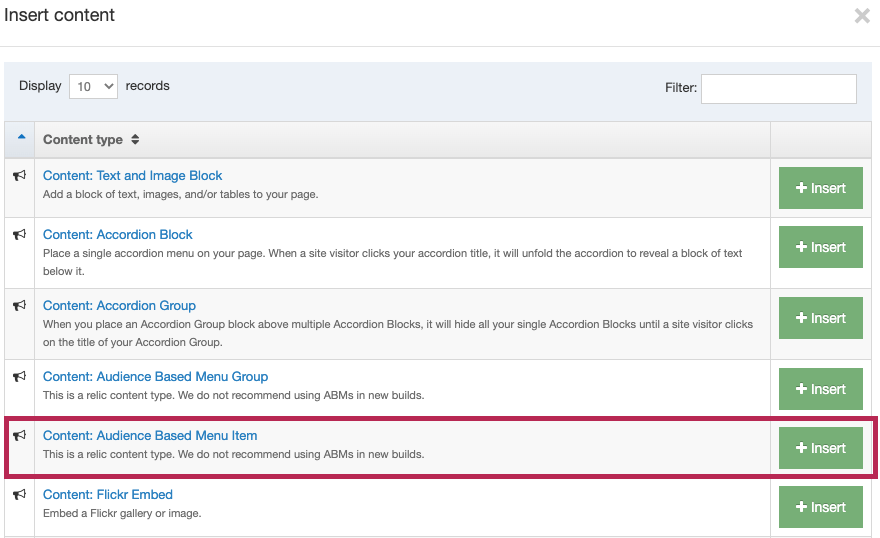This screenshot has height=538, width=880.
Task: Open Content: Flickr Embed link
Action: pos(107,495)
